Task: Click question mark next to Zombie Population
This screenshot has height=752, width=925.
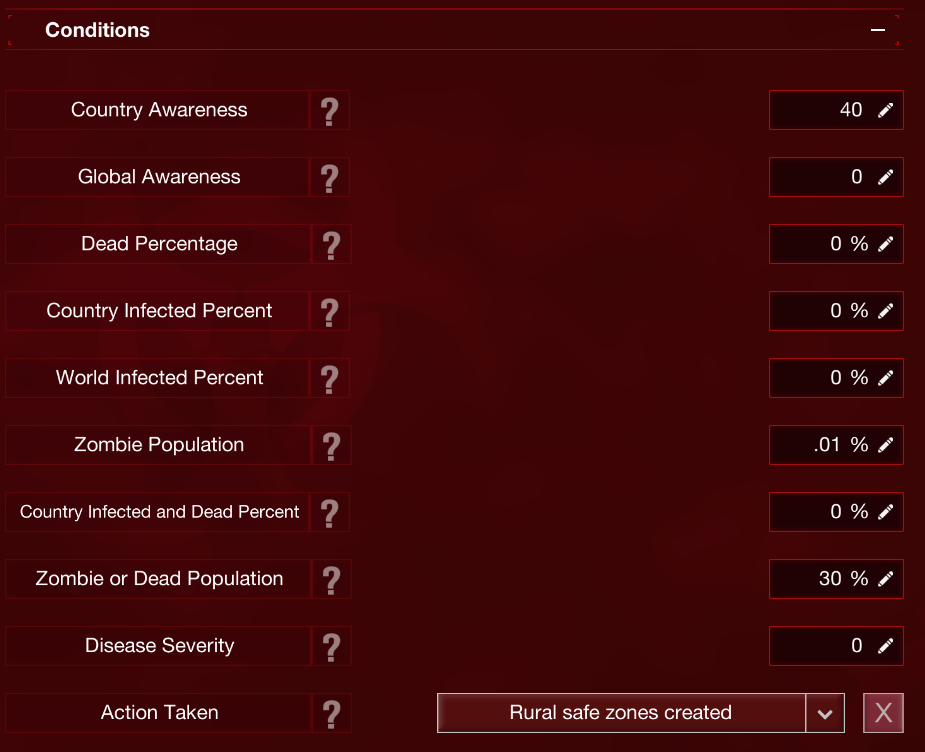Action: (330, 445)
